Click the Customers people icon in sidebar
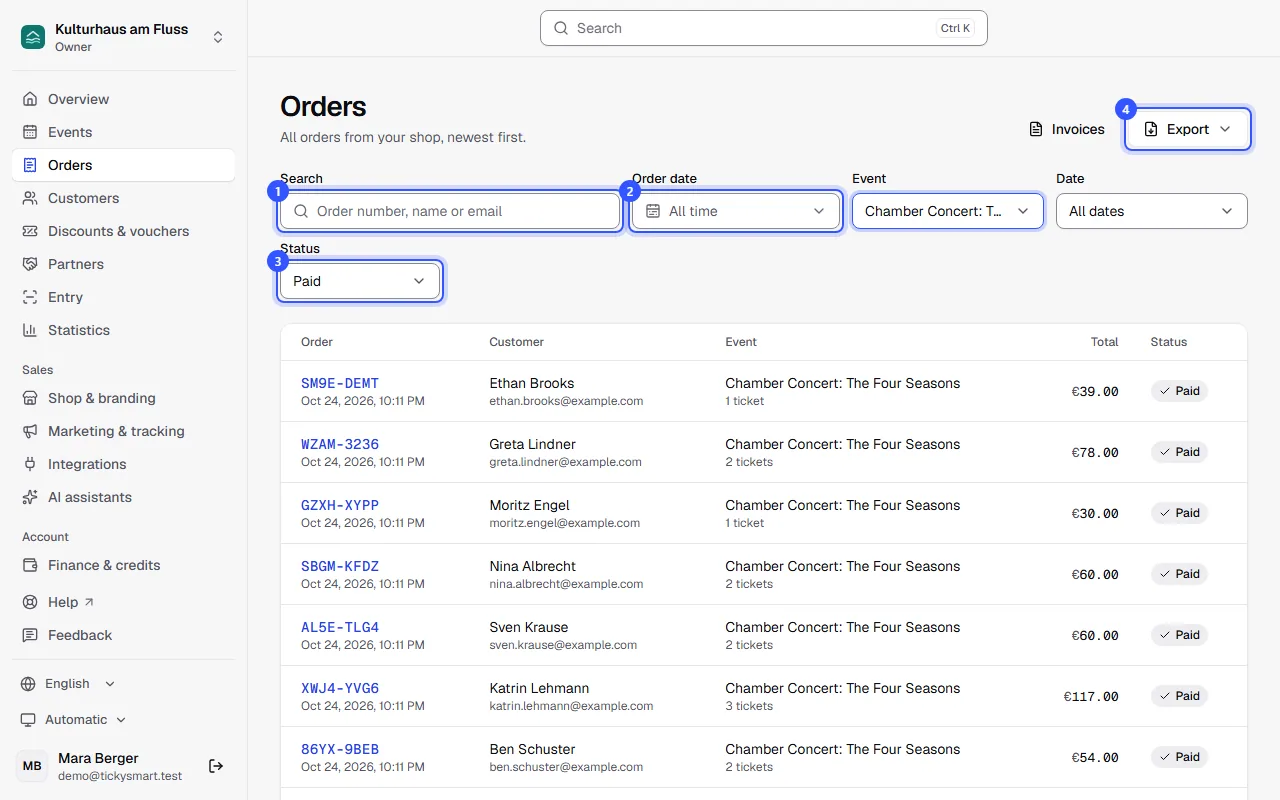 click(30, 198)
